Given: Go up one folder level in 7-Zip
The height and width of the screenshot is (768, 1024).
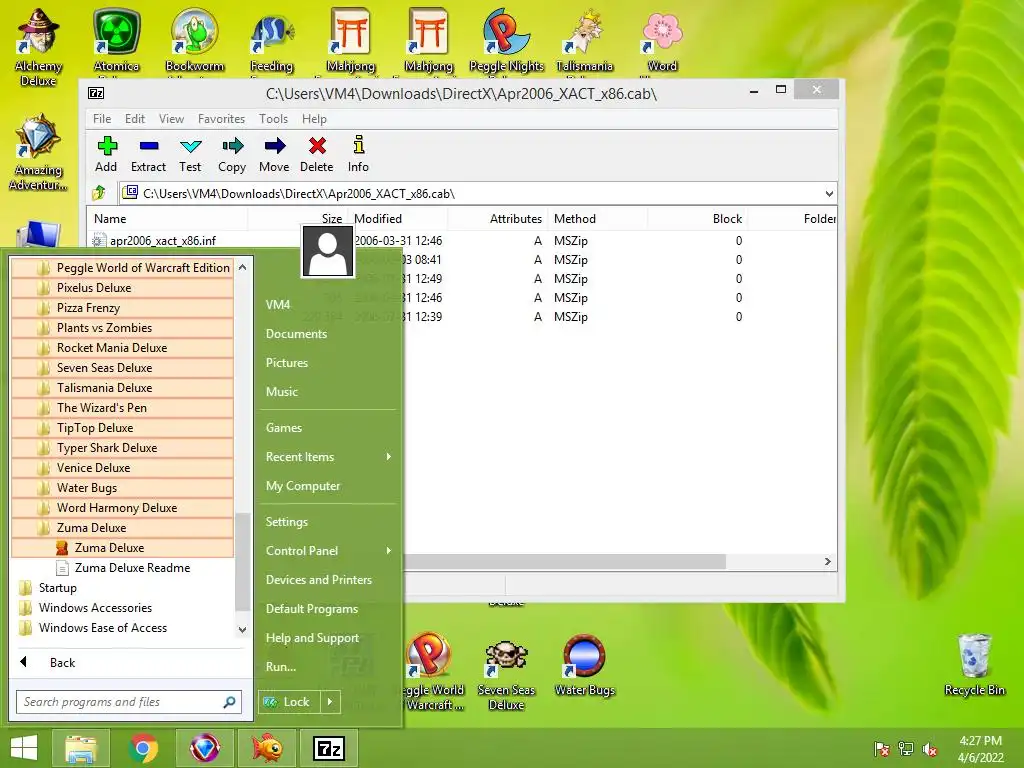Looking at the screenshot, I should click(99, 193).
